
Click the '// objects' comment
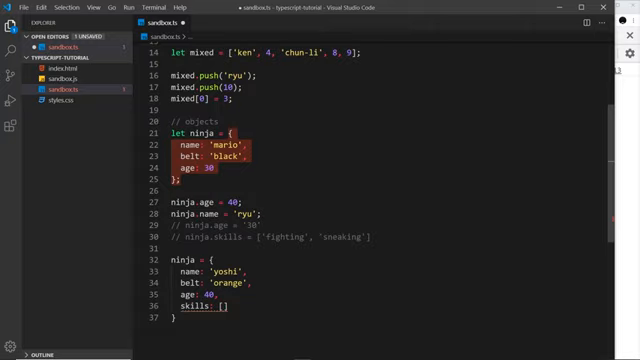click(x=195, y=122)
